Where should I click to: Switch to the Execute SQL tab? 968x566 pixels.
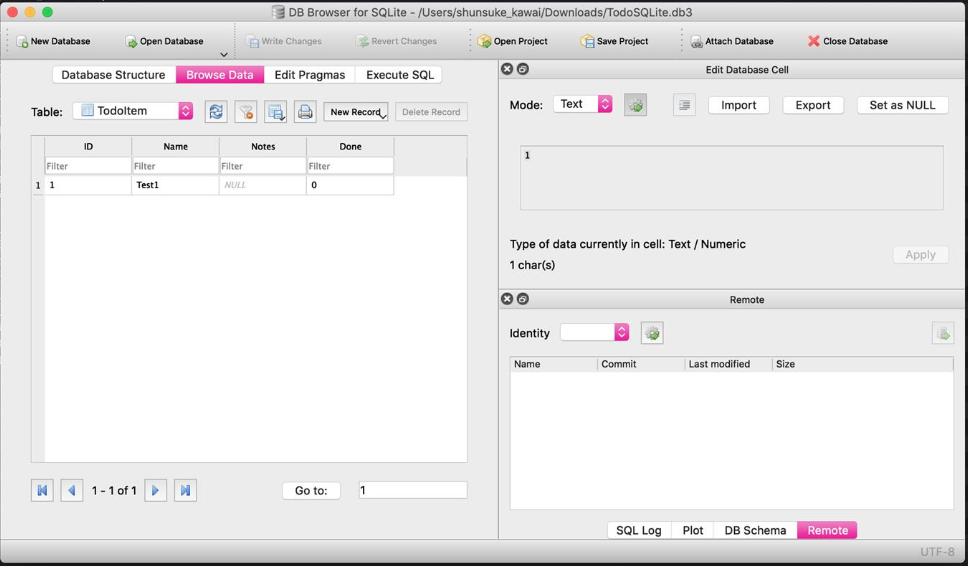(x=399, y=75)
